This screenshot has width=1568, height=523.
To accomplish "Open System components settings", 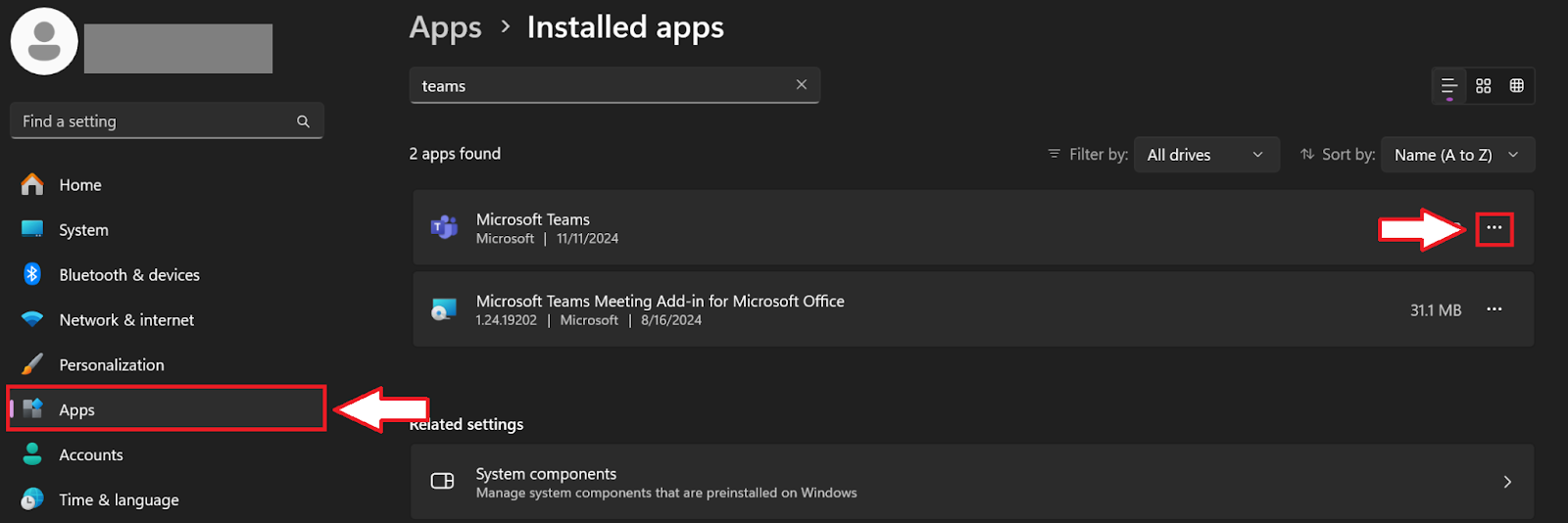I will tap(972, 482).
